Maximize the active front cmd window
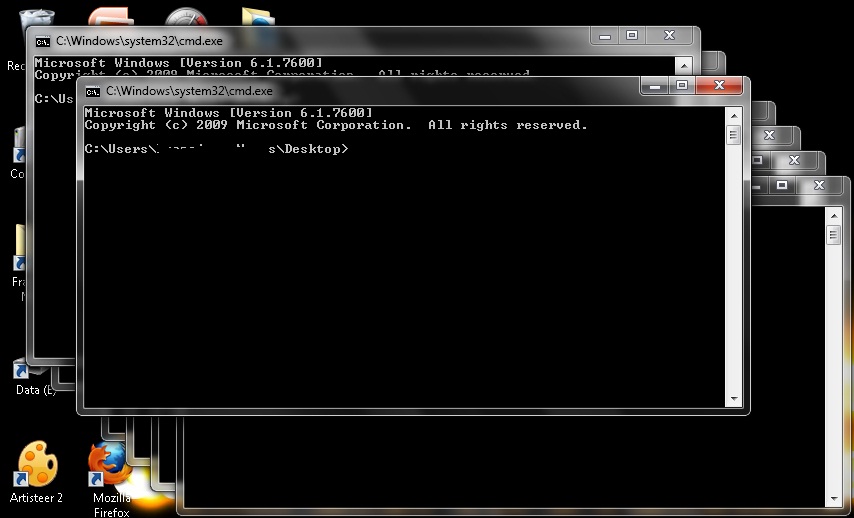The image size is (854, 518). coord(682,86)
